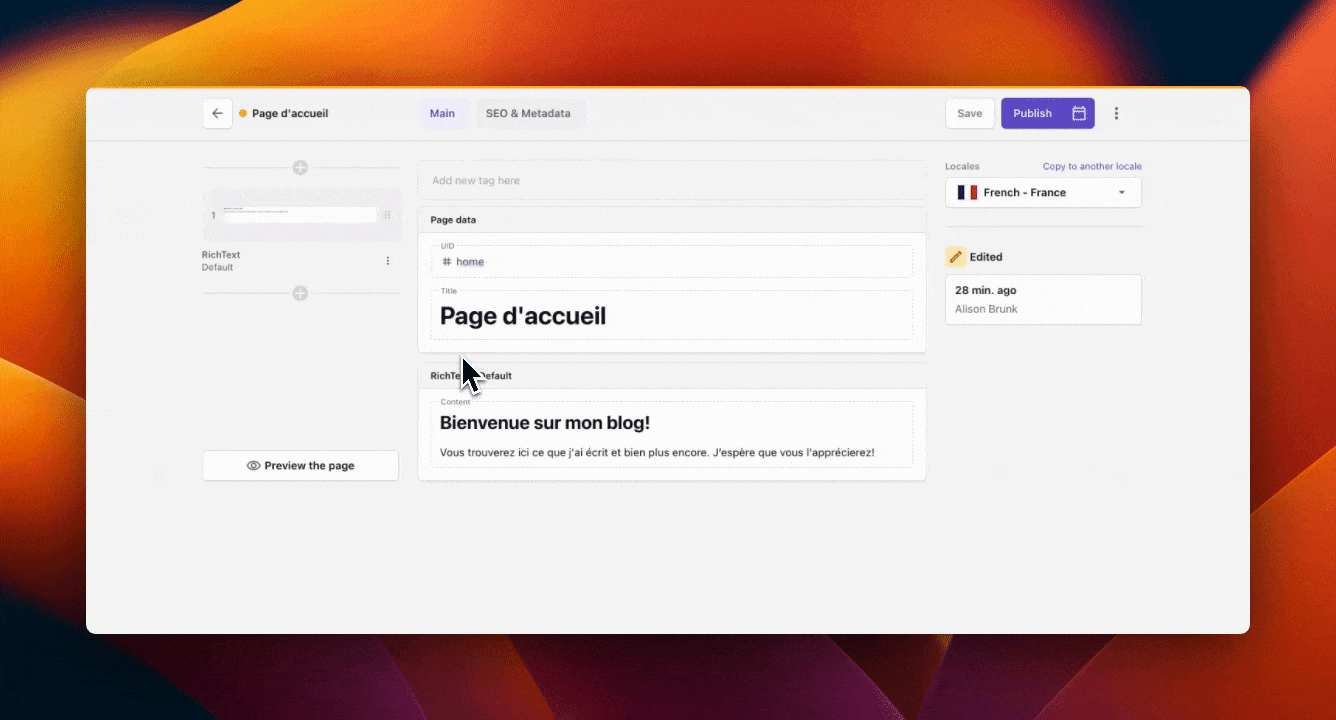Click the orange status dot beside Page d'accueil
The image size is (1336, 720).
(240, 113)
